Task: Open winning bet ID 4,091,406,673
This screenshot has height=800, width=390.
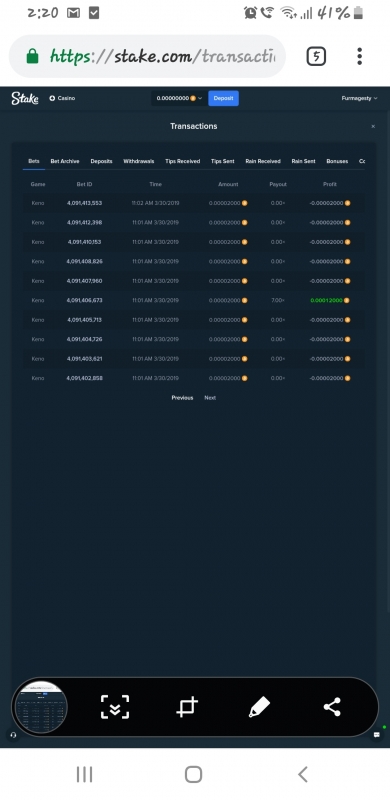Action: click(x=84, y=301)
